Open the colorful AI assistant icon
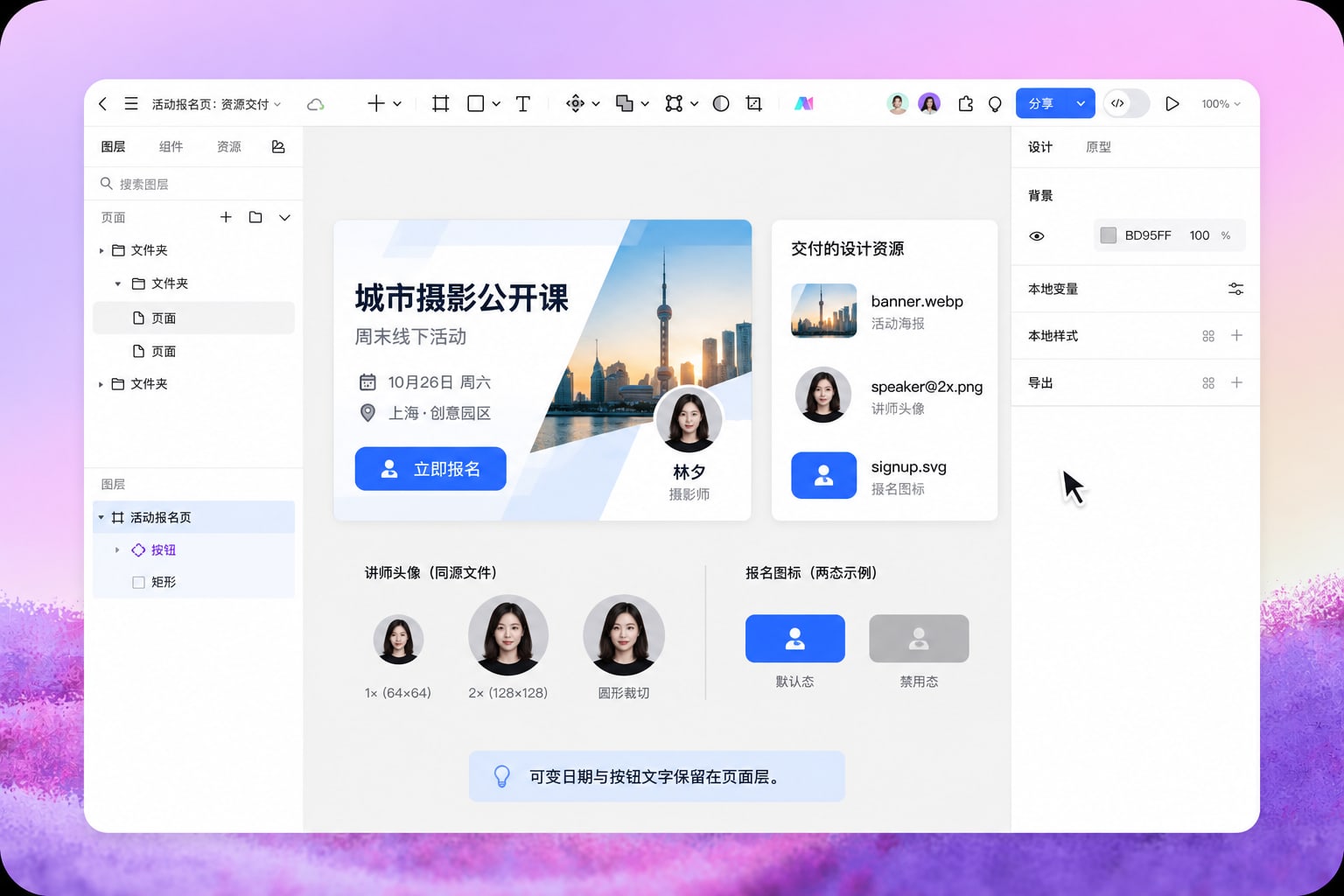The image size is (1344, 896). click(x=804, y=103)
